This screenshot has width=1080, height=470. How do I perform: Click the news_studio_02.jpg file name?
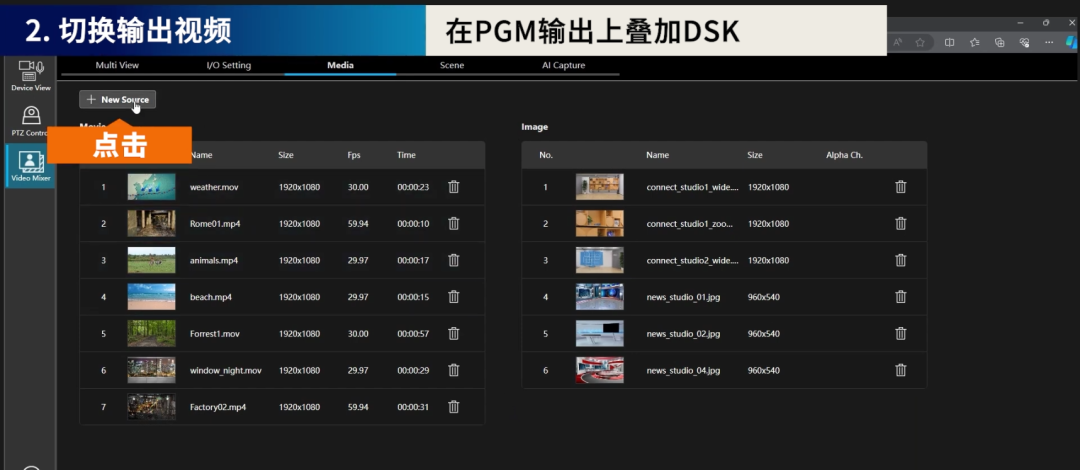pos(683,334)
